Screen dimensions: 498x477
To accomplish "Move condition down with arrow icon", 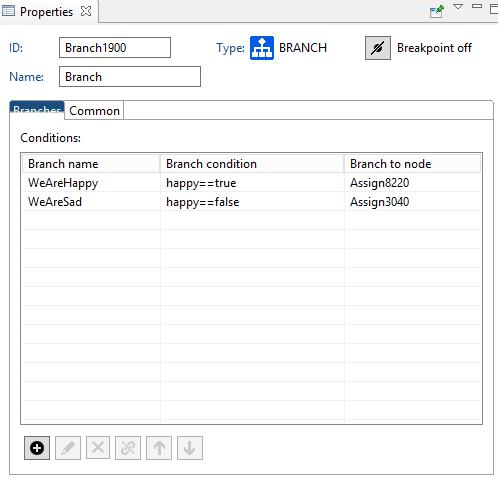I will click(190, 448).
